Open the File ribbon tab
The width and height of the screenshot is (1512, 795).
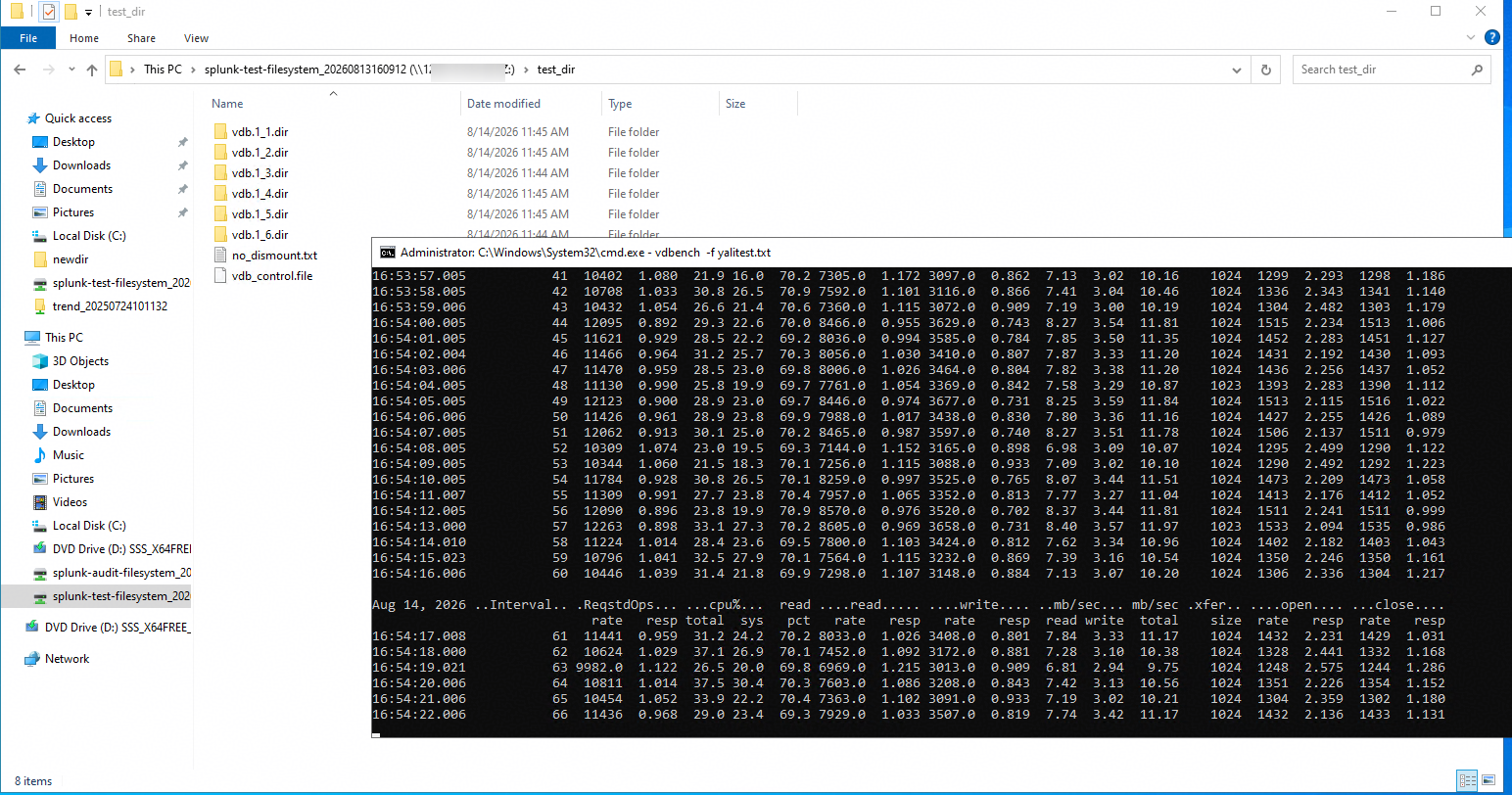(28, 38)
